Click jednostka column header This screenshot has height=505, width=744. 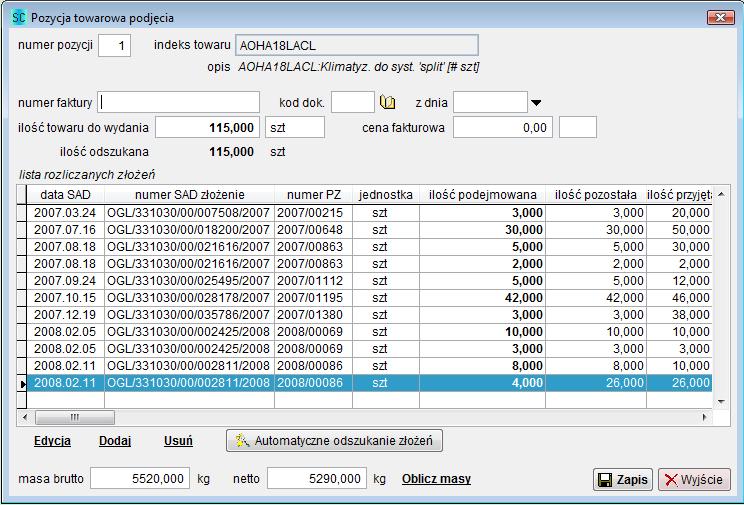386,195
